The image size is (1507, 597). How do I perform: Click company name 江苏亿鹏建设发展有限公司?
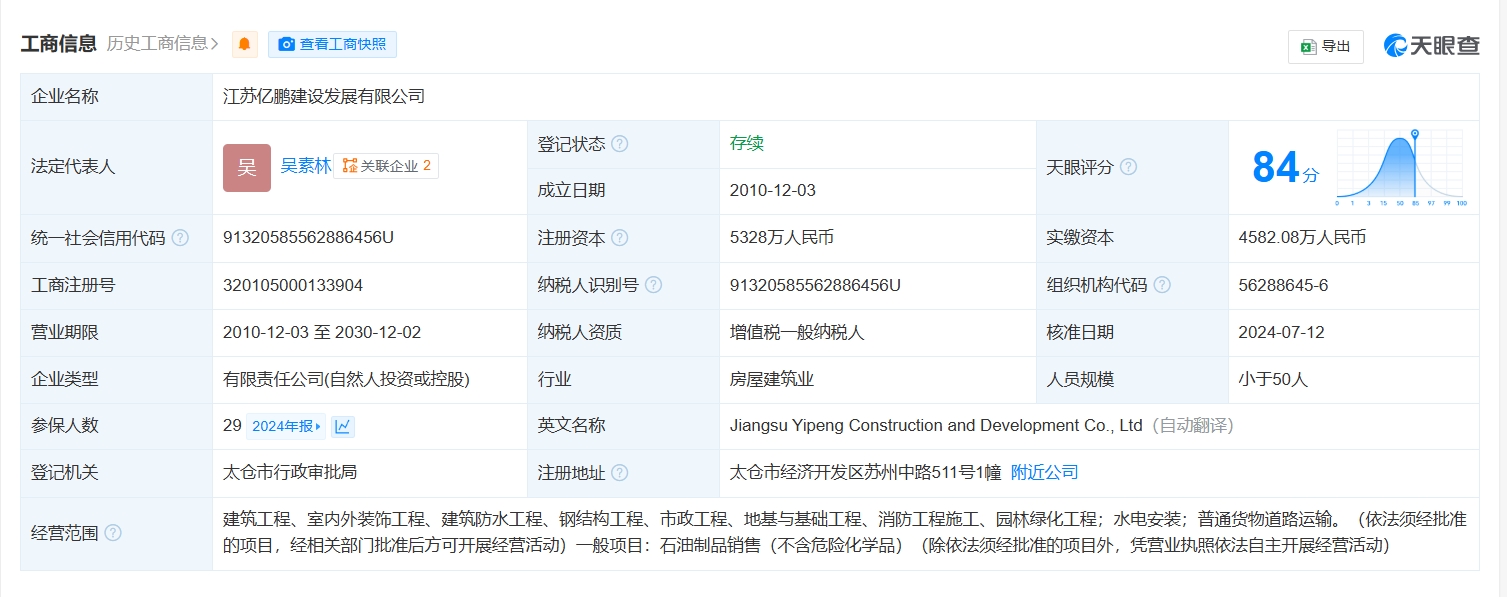click(324, 97)
